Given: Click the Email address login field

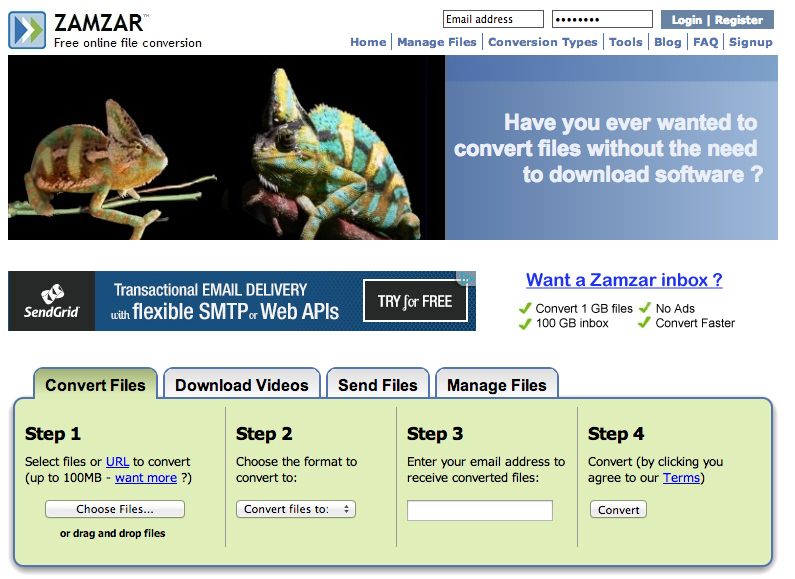Looking at the screenshot, I should (493, 19).
